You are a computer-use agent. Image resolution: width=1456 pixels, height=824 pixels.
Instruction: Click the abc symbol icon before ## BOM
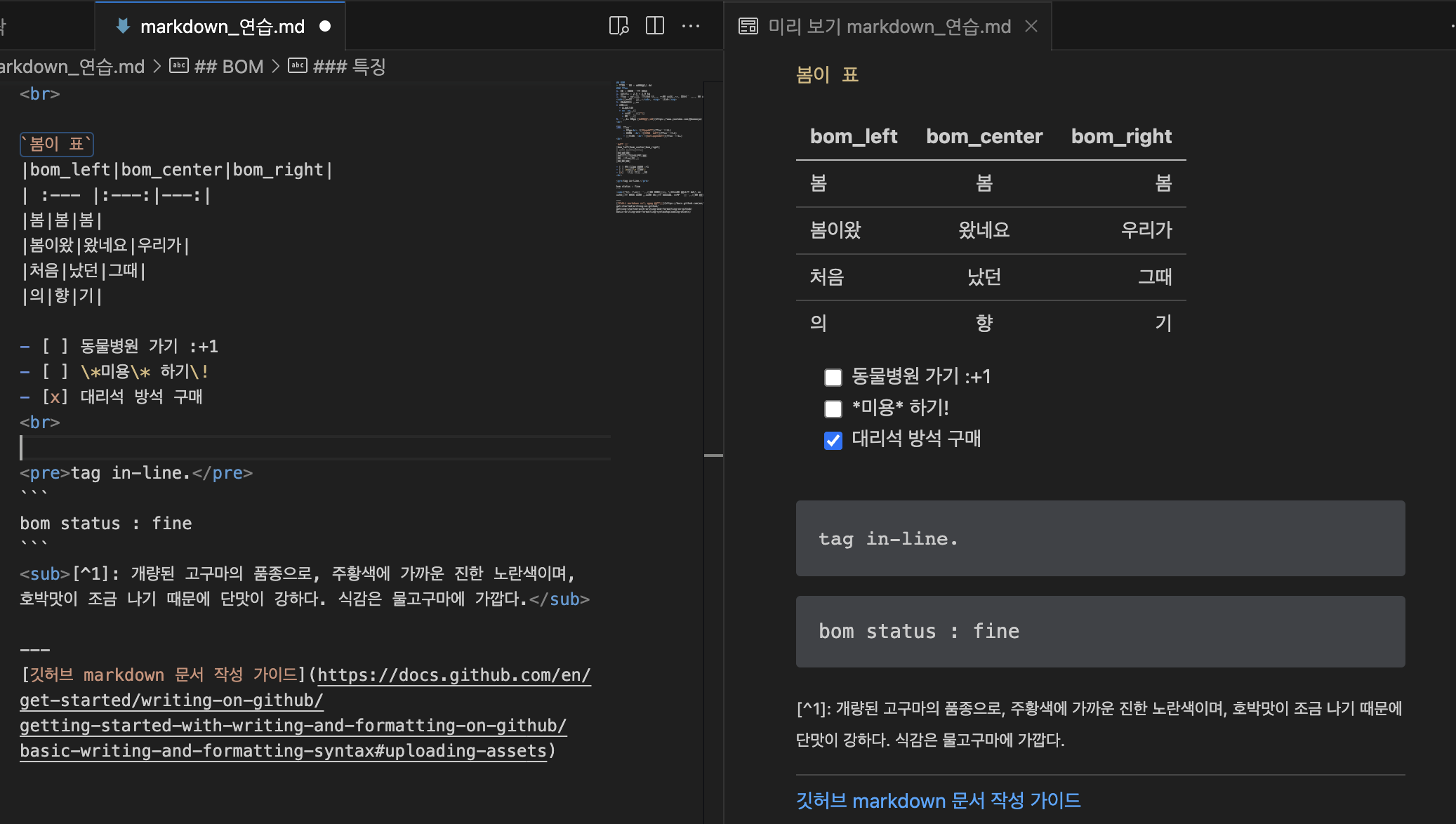pyautogui.click(x=179, y=66)
